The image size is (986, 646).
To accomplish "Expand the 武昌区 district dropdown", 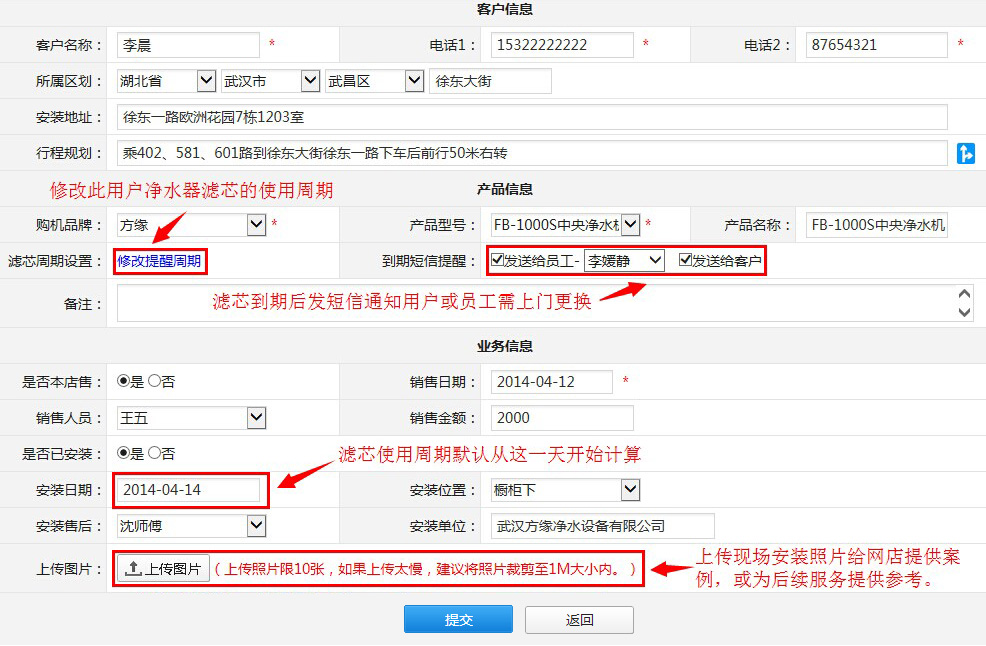I will pos(374,81).
